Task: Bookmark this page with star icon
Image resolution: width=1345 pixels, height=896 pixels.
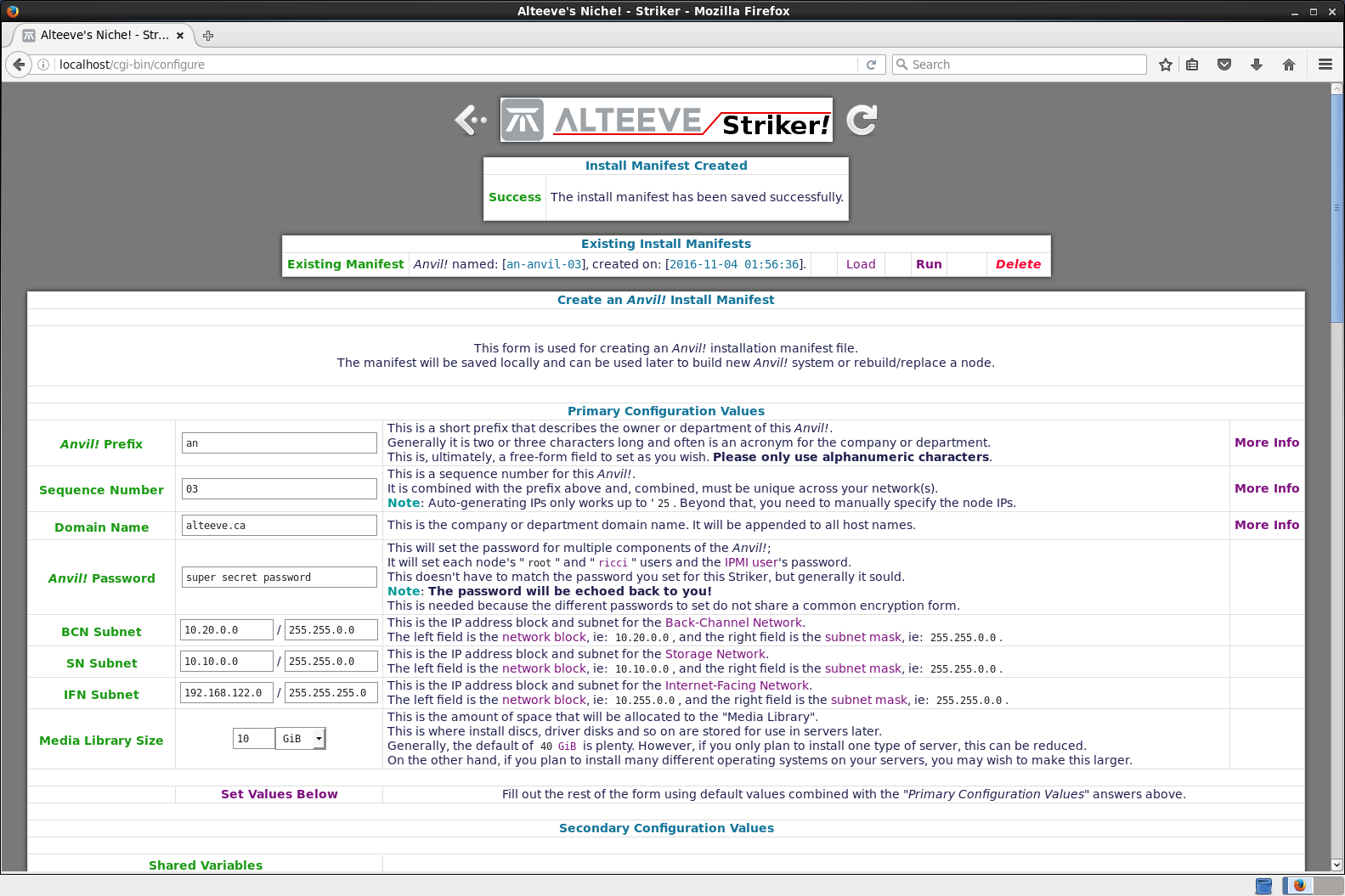Action: [1166, 65]
